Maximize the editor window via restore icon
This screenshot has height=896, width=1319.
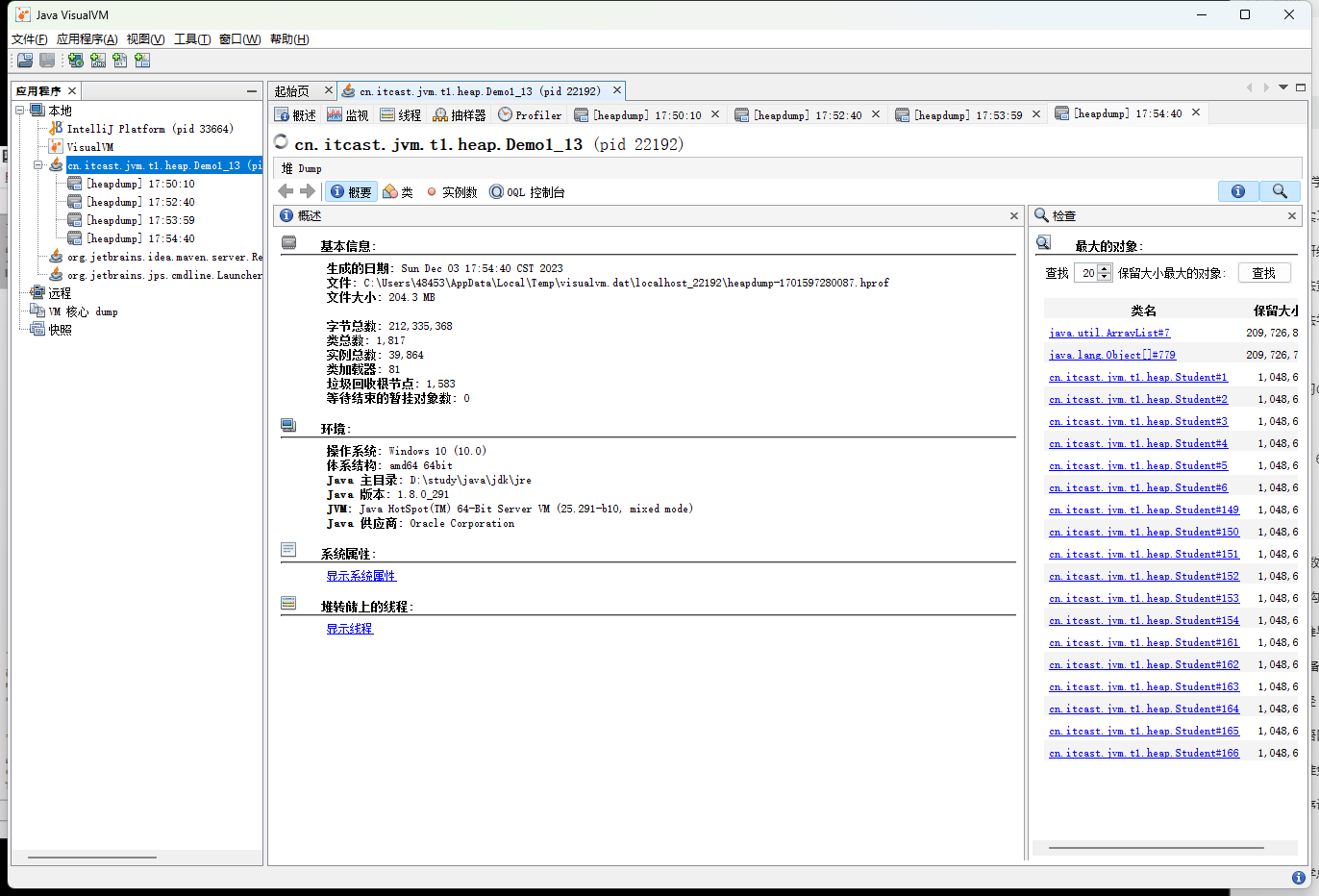1301,87
